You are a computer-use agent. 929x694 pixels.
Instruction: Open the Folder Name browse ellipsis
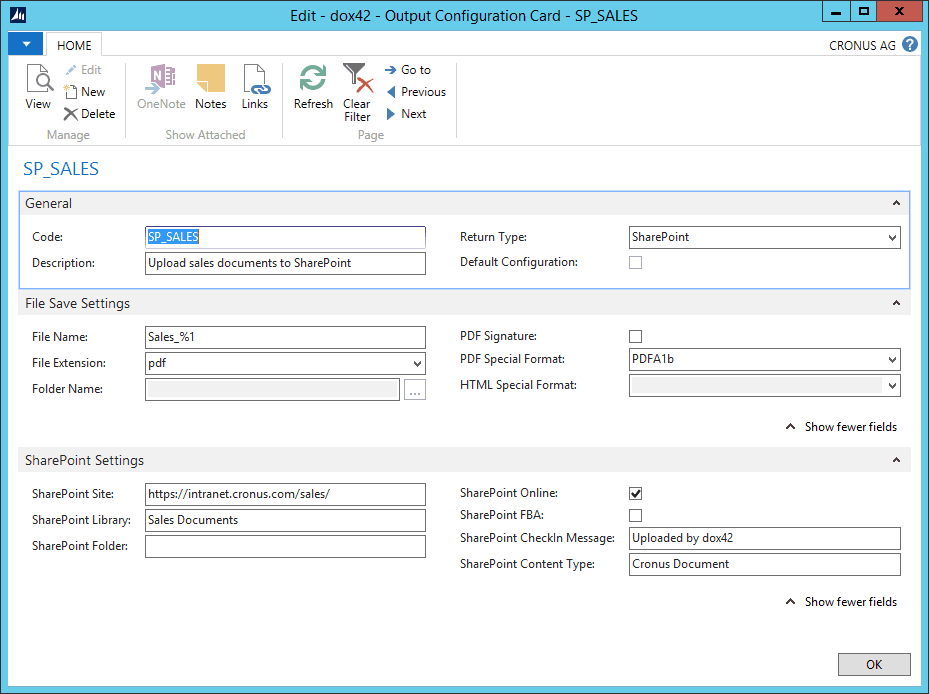(415, 389)
